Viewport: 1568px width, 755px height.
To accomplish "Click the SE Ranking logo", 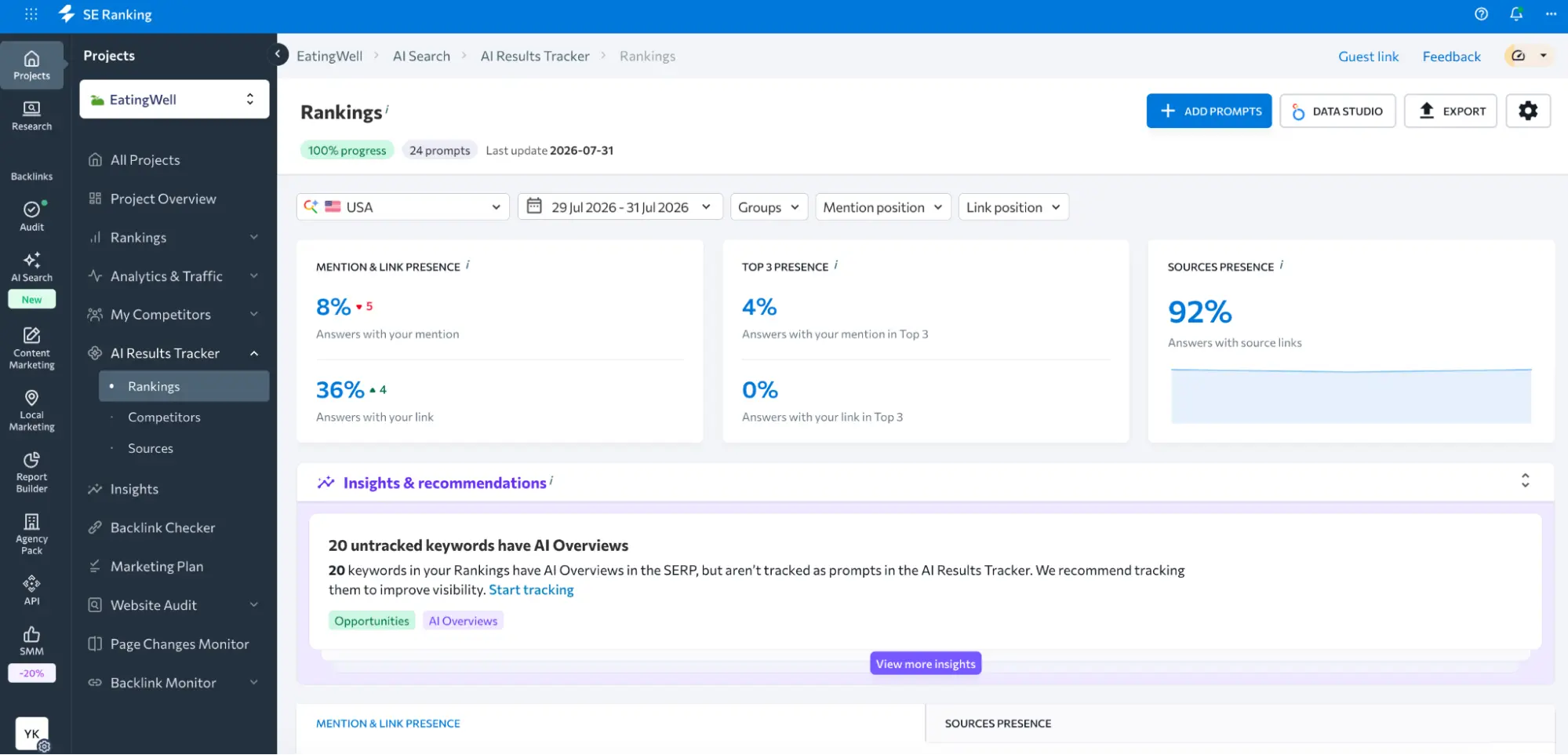I will tap(105, 14).
